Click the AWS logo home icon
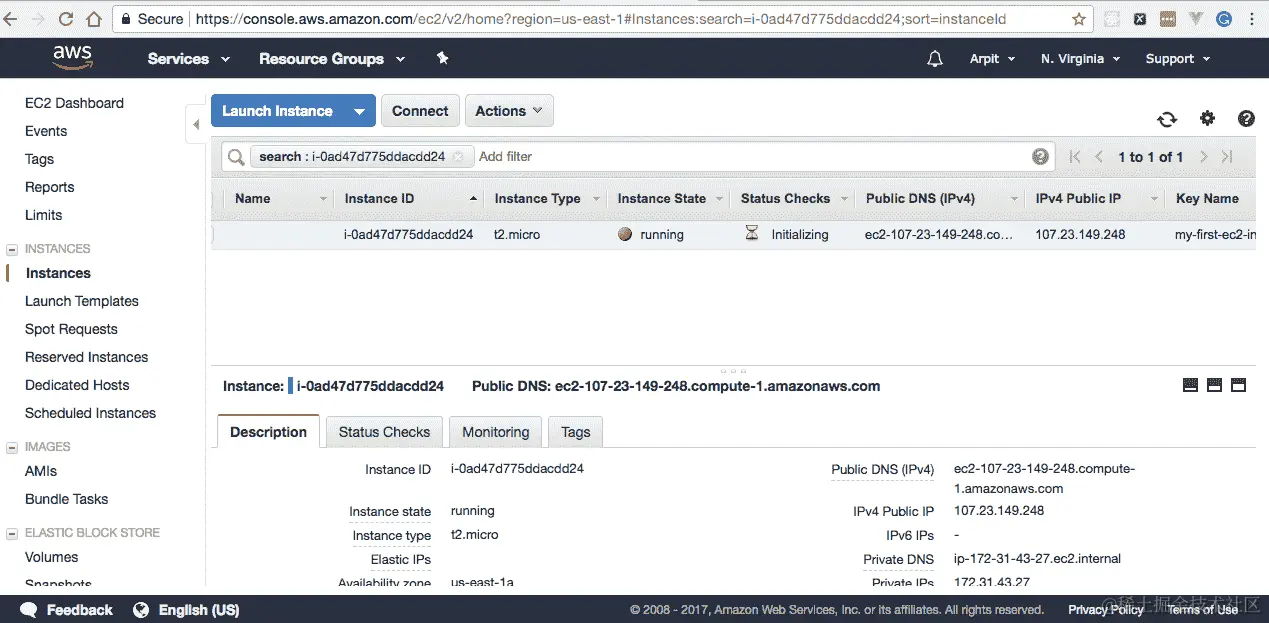This screenshot has width=1269, height=623. [x=73, y=58]
